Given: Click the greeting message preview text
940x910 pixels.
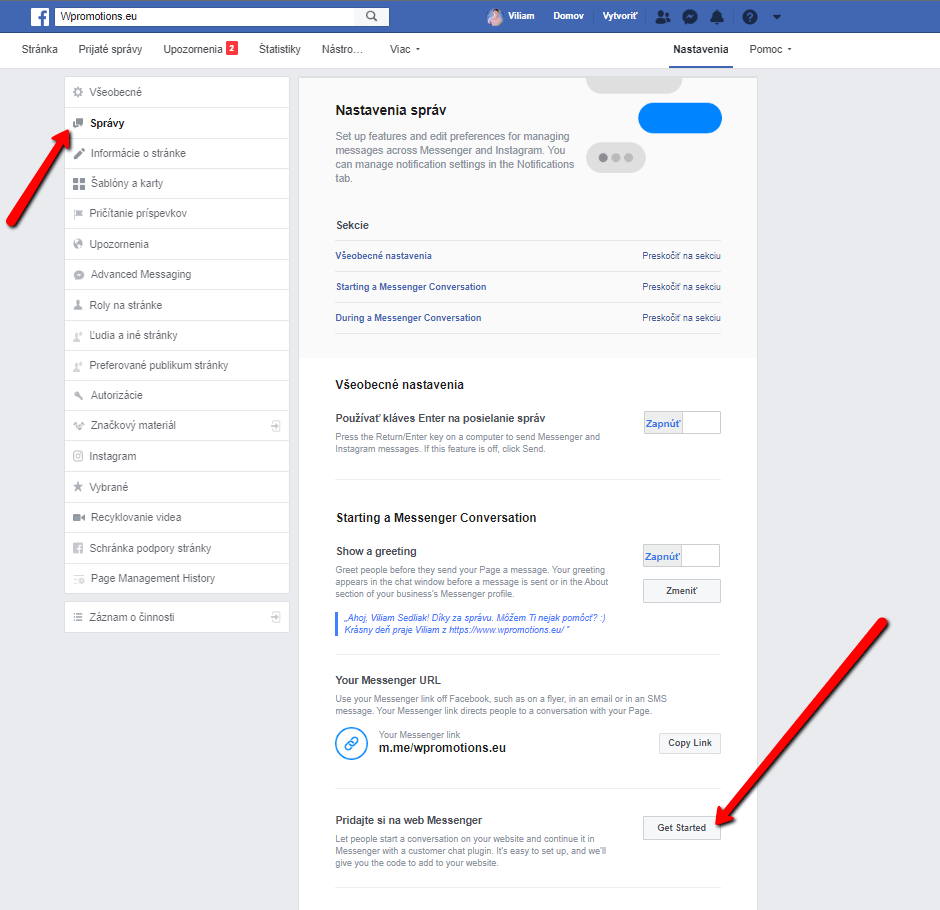Looking at the screenshot, I should 475,624.
